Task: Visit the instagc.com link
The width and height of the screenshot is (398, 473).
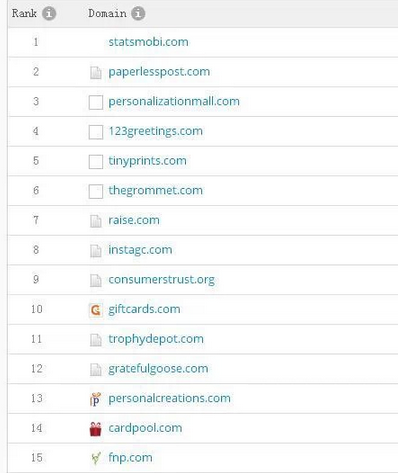Action: (140, 250)
